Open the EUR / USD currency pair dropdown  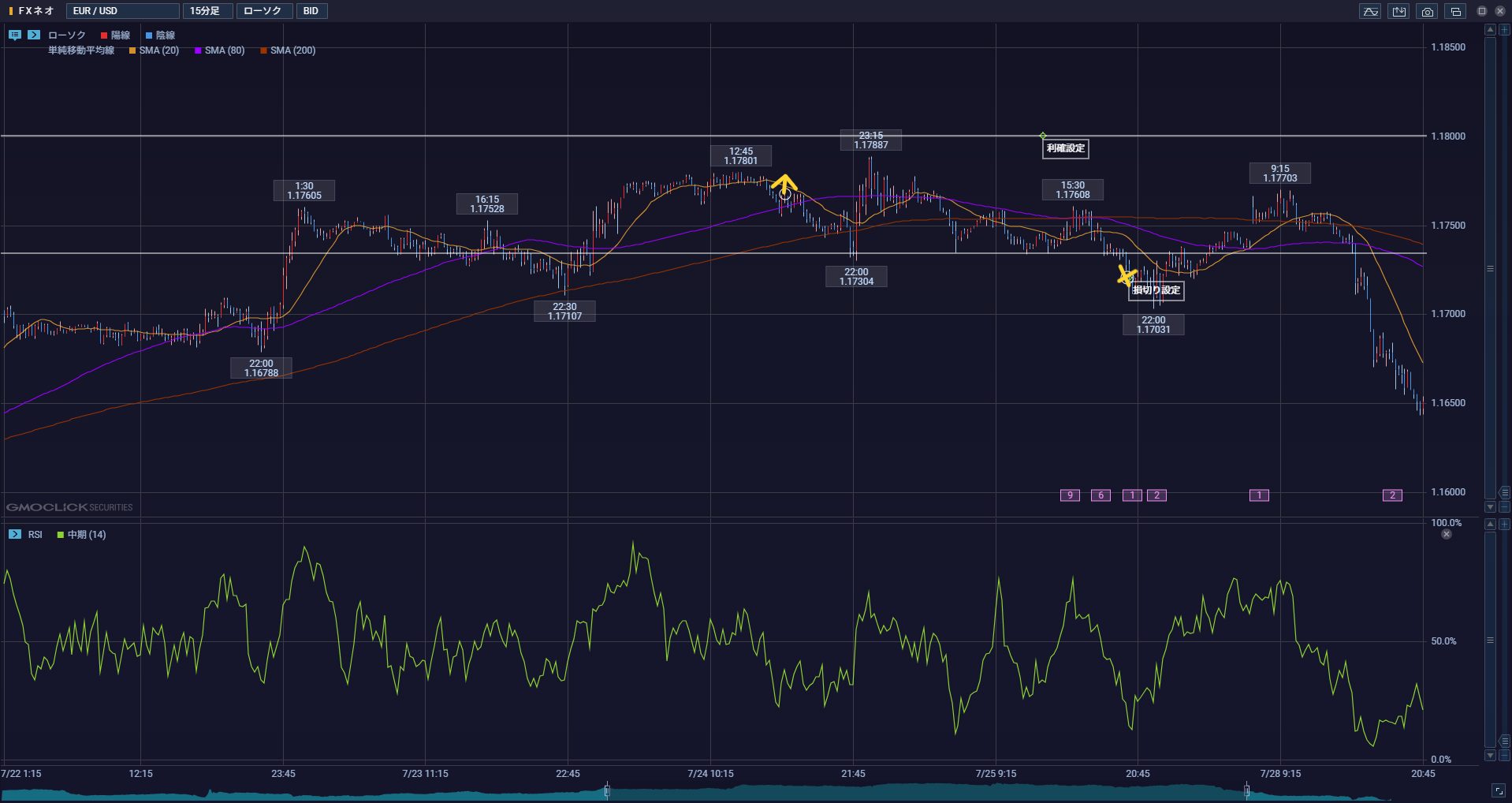[123, 11]
